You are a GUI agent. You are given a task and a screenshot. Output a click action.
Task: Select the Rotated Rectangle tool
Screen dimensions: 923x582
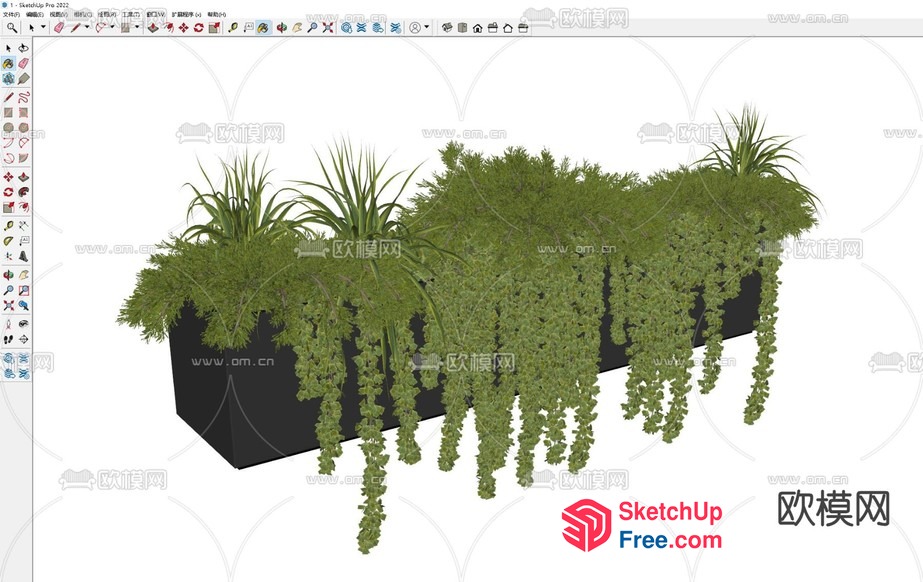(x=24, y=112)
